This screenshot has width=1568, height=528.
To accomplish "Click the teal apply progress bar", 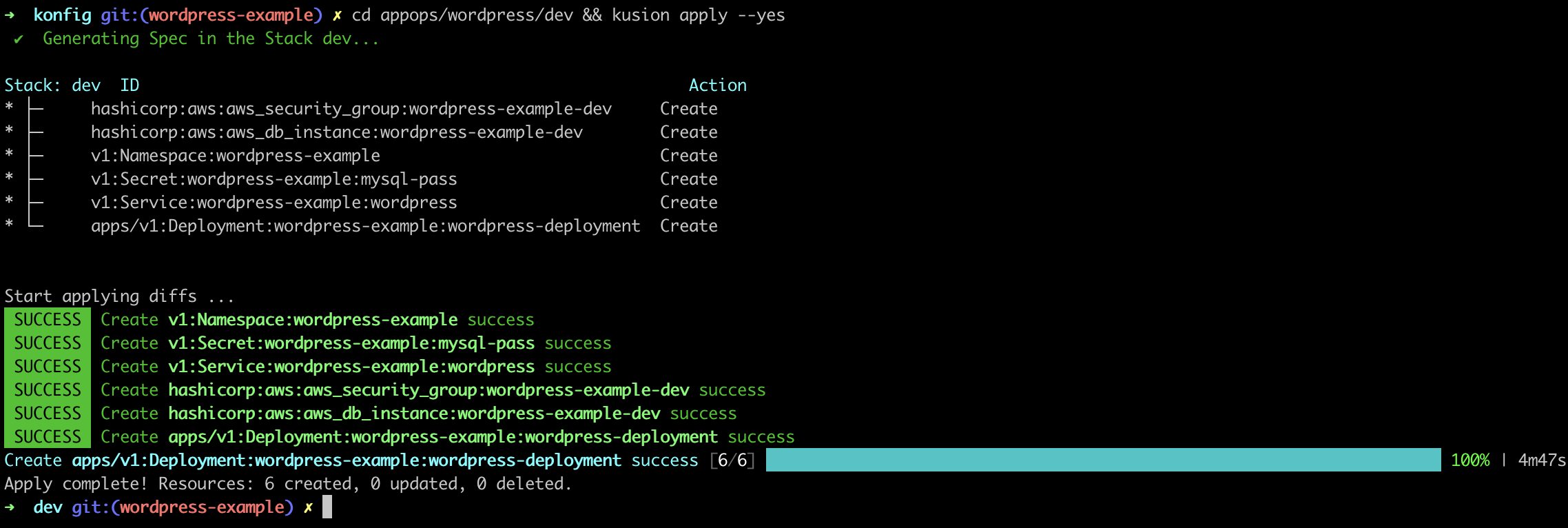I will click(x=1102, y=460).
